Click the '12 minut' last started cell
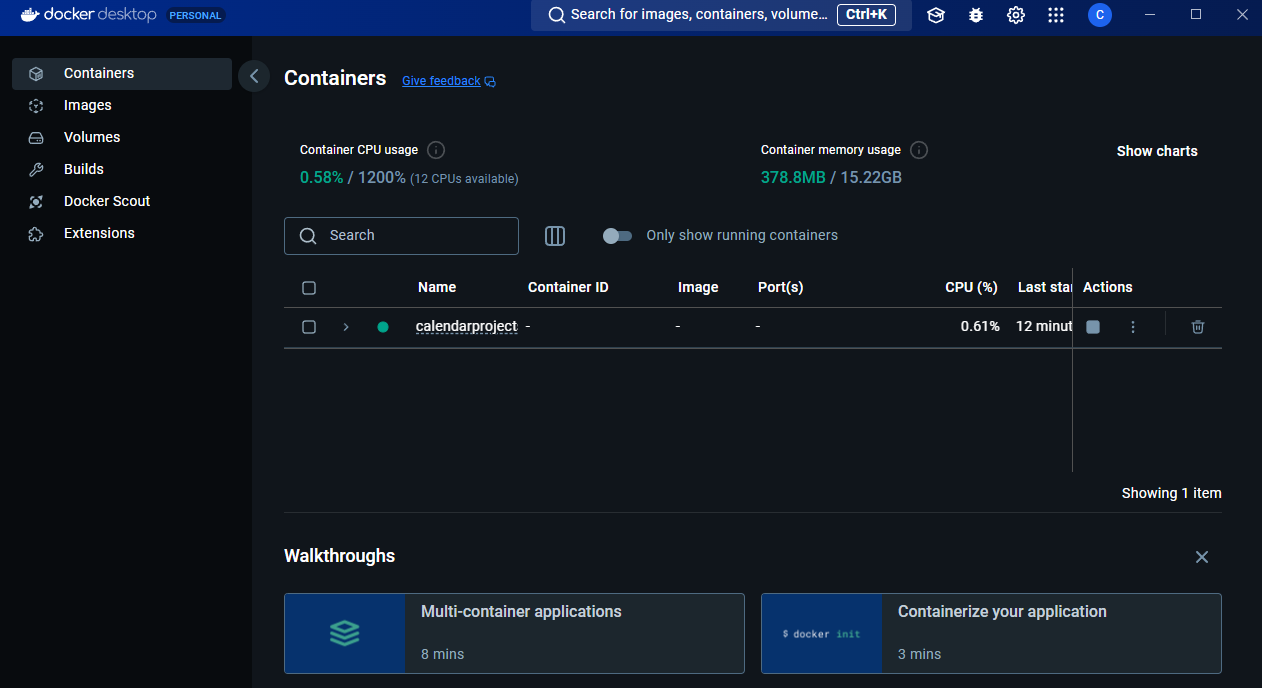Image resolution: width=1262 pixels, height=688 pixels. (1044, 327)
